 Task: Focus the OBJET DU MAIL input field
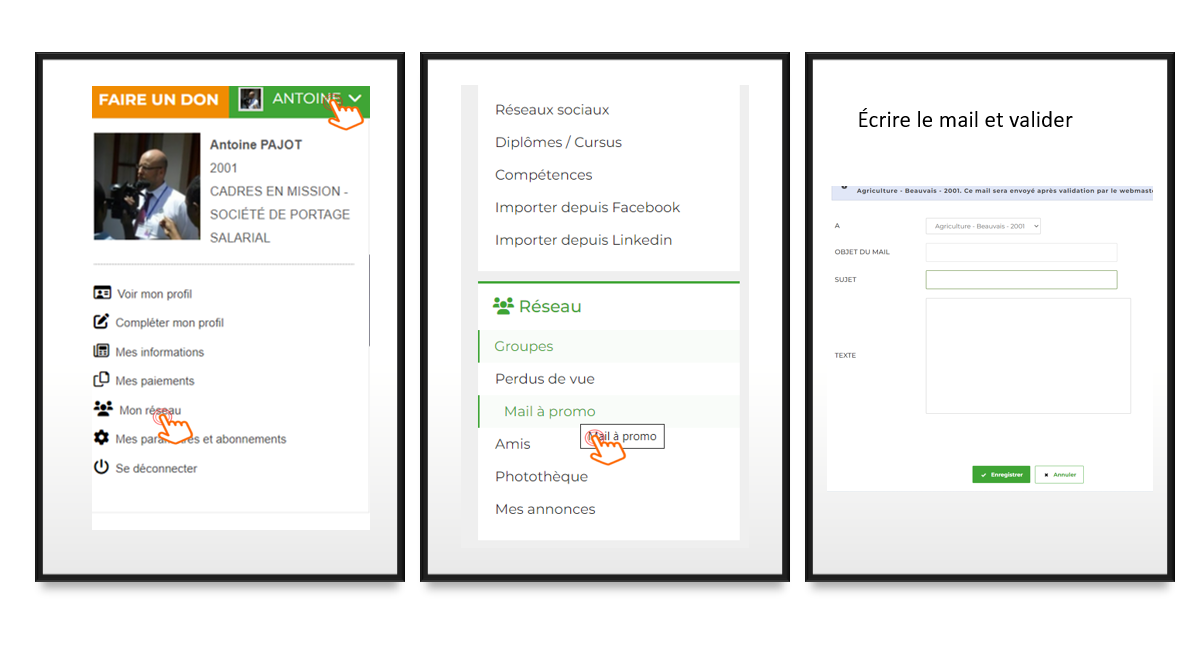click(1020, 252)
